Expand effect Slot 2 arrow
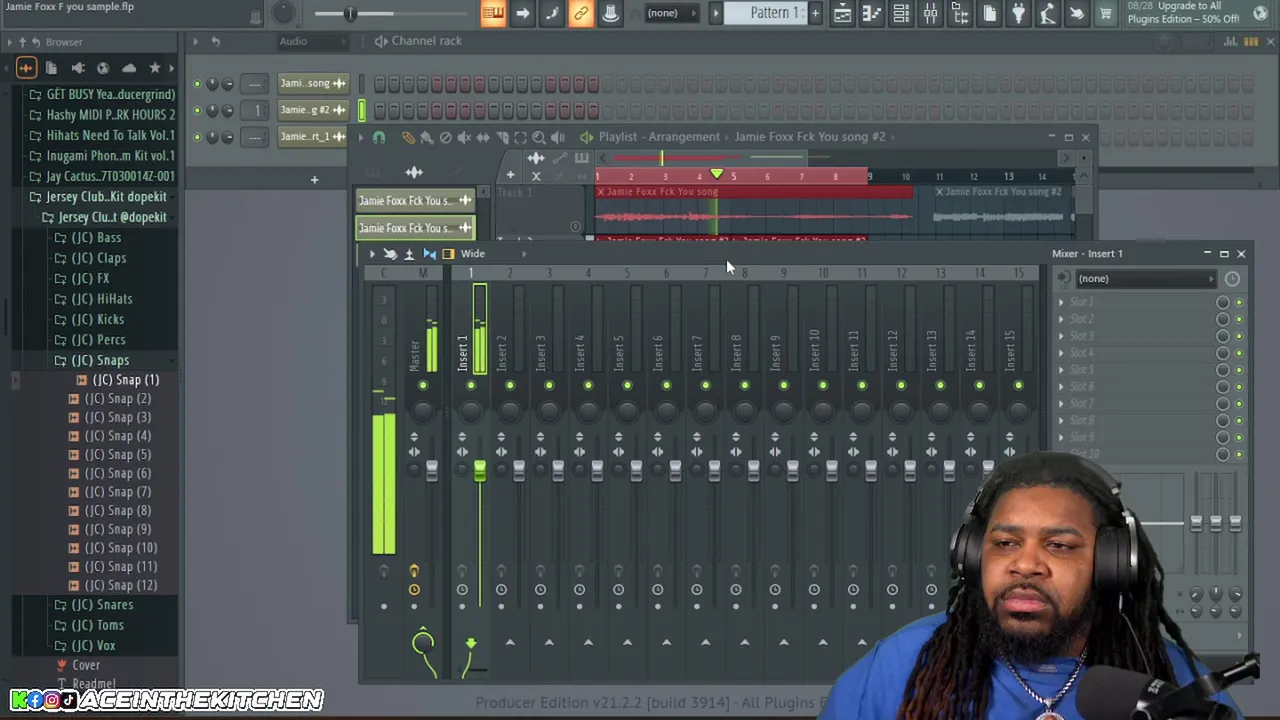 point(1061,319)
